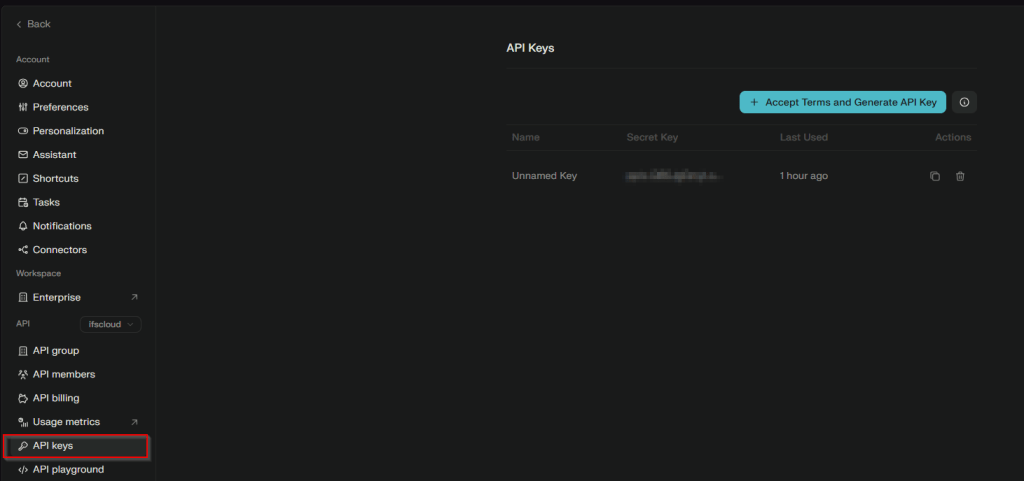Copy the Unnamed Key secret
This screenshot has height=481, width=1024.
(935, 176)
